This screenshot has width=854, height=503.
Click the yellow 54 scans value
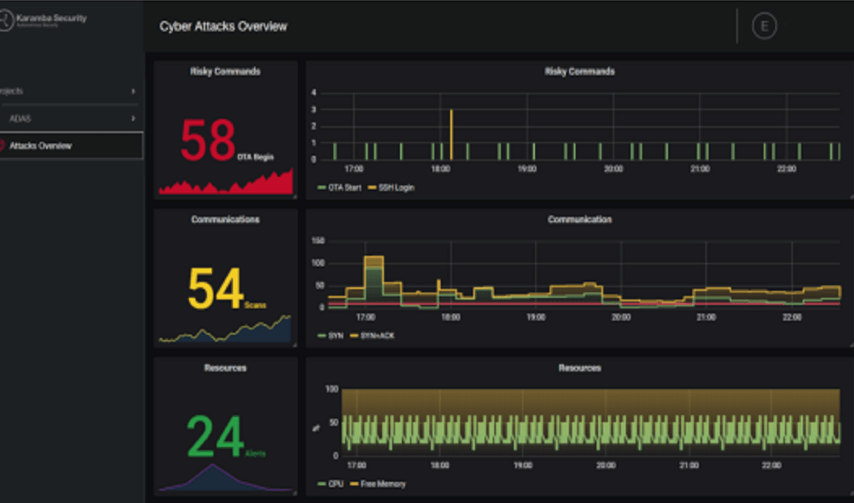point(215,289)
